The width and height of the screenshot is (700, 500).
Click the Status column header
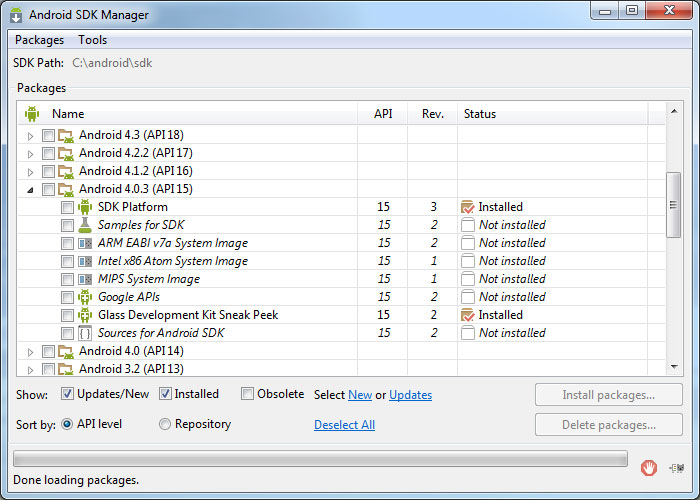click(553, 114)
